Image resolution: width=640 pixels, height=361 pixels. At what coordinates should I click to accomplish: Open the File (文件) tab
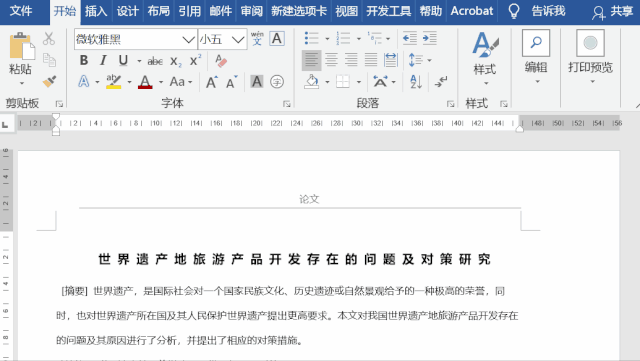click(20, 11)
